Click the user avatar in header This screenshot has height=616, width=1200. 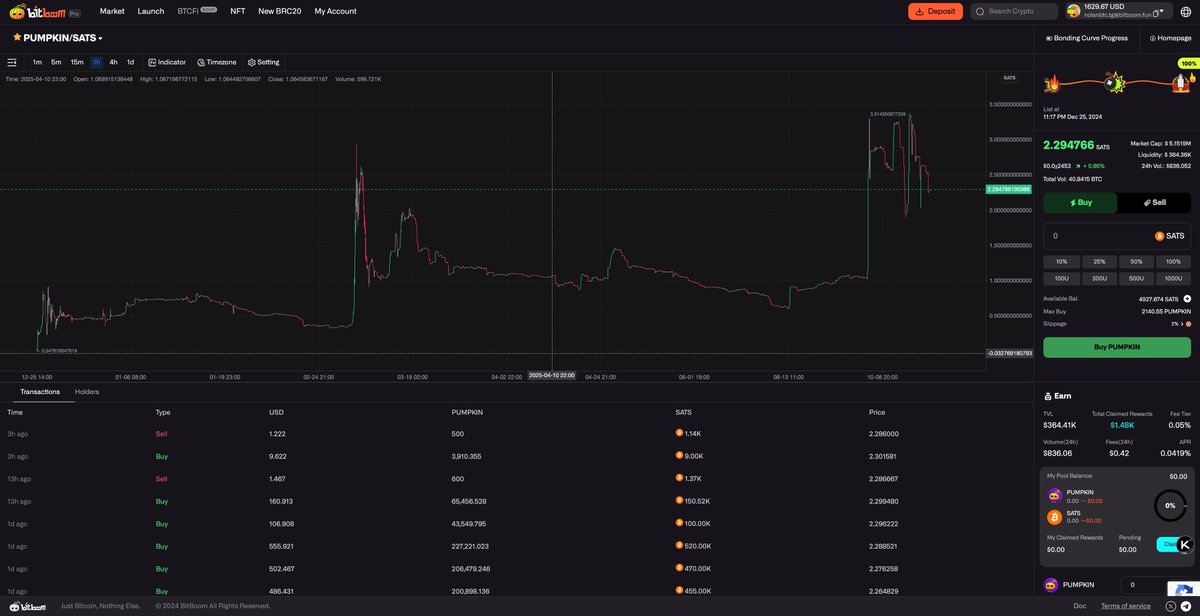(1073, 11)
